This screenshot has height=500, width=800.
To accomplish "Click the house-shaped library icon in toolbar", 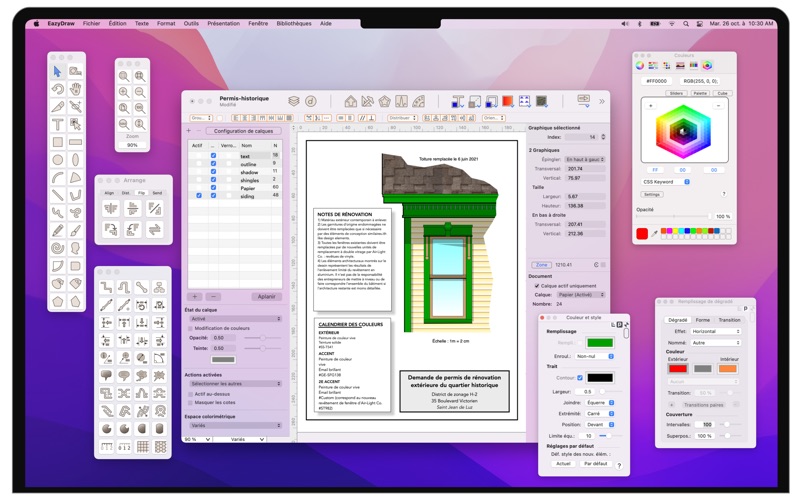I will 351,101.
